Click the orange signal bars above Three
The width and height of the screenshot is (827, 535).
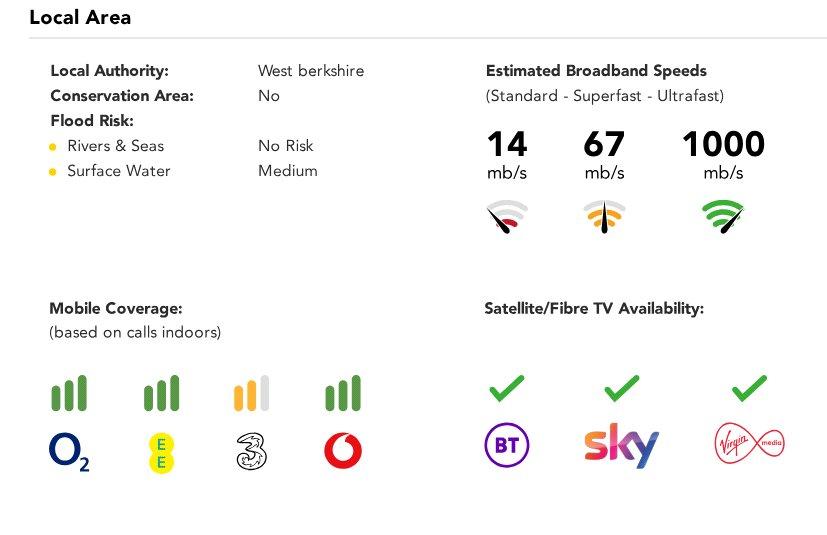(252, 393)
